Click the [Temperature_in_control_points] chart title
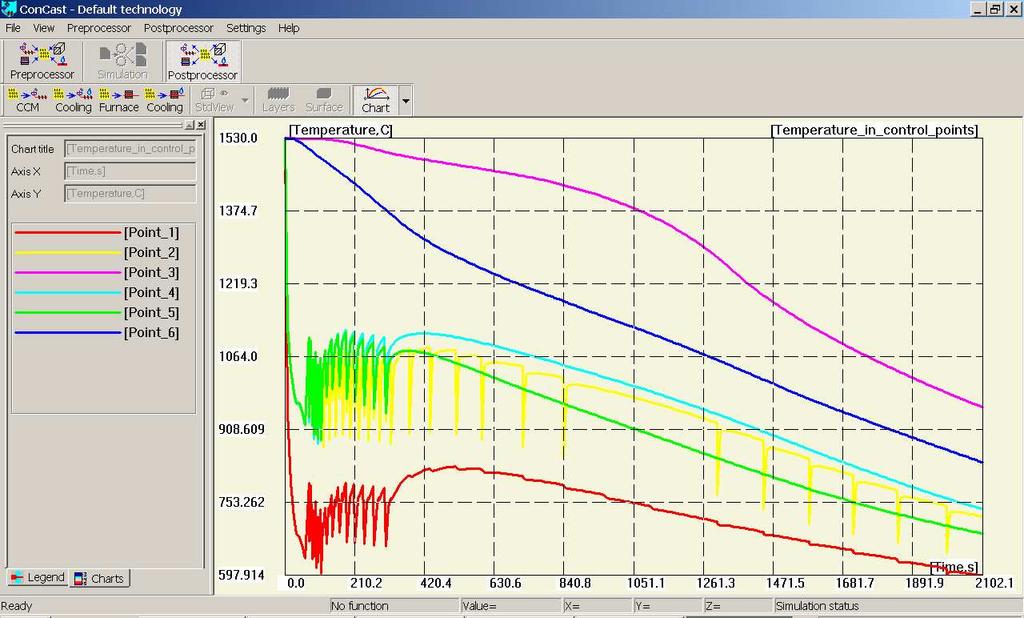 (x=874, y=130)
